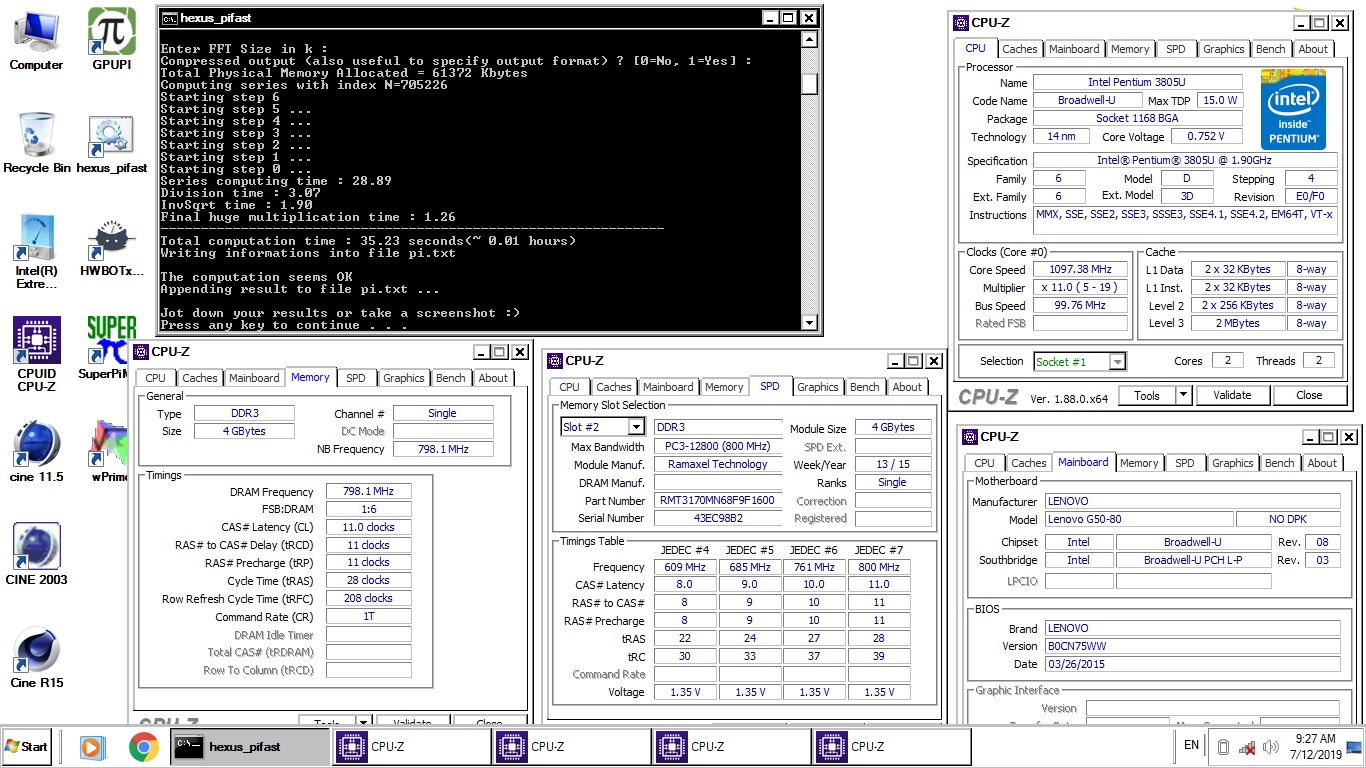This screenshot has height=768, width=1366.
Task: Select the CINE 2003 desktop icon
Action: pyautogui.click(x=37, y=555)
